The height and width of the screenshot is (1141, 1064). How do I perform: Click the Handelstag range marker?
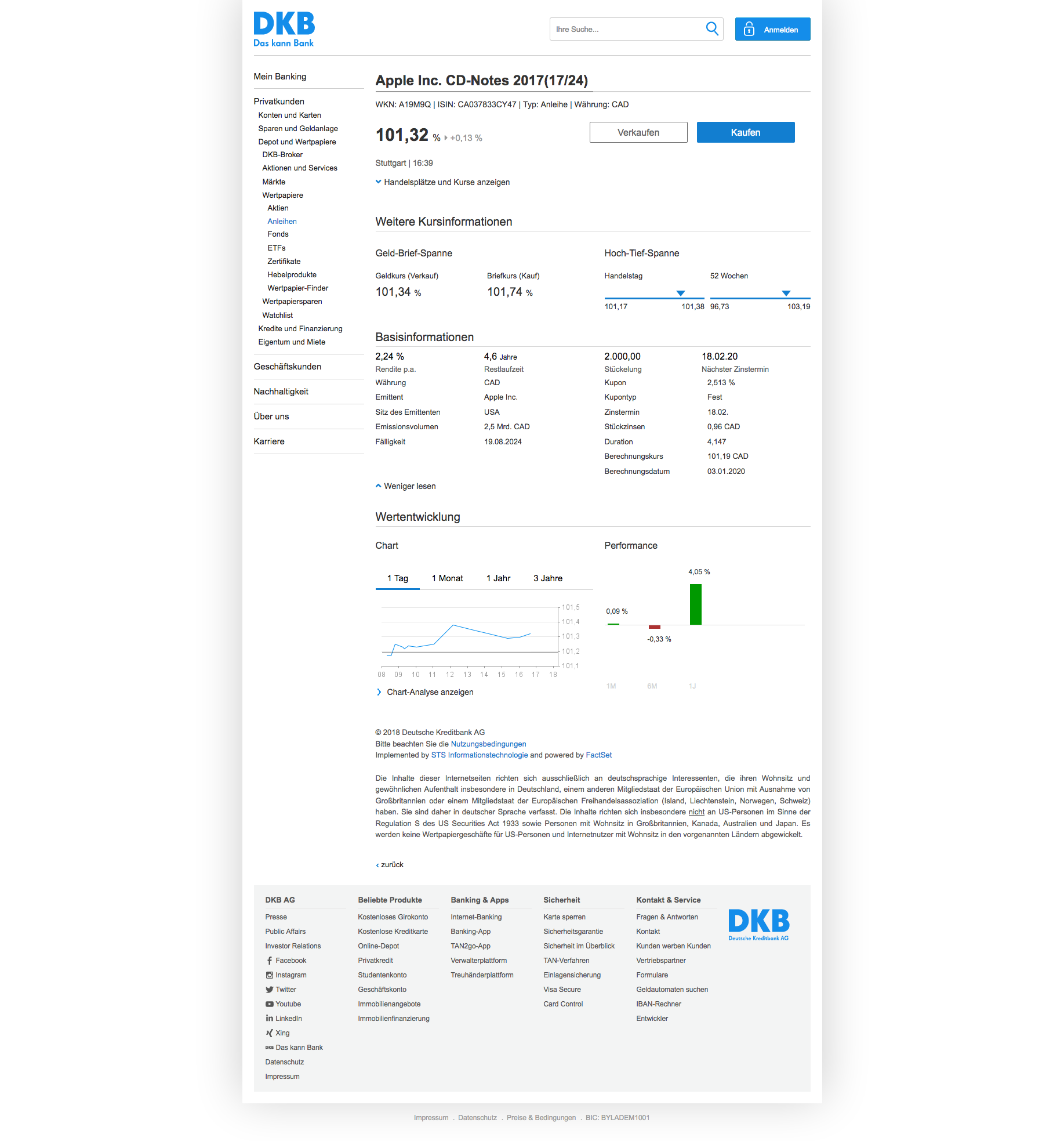[x=681, y=293]
